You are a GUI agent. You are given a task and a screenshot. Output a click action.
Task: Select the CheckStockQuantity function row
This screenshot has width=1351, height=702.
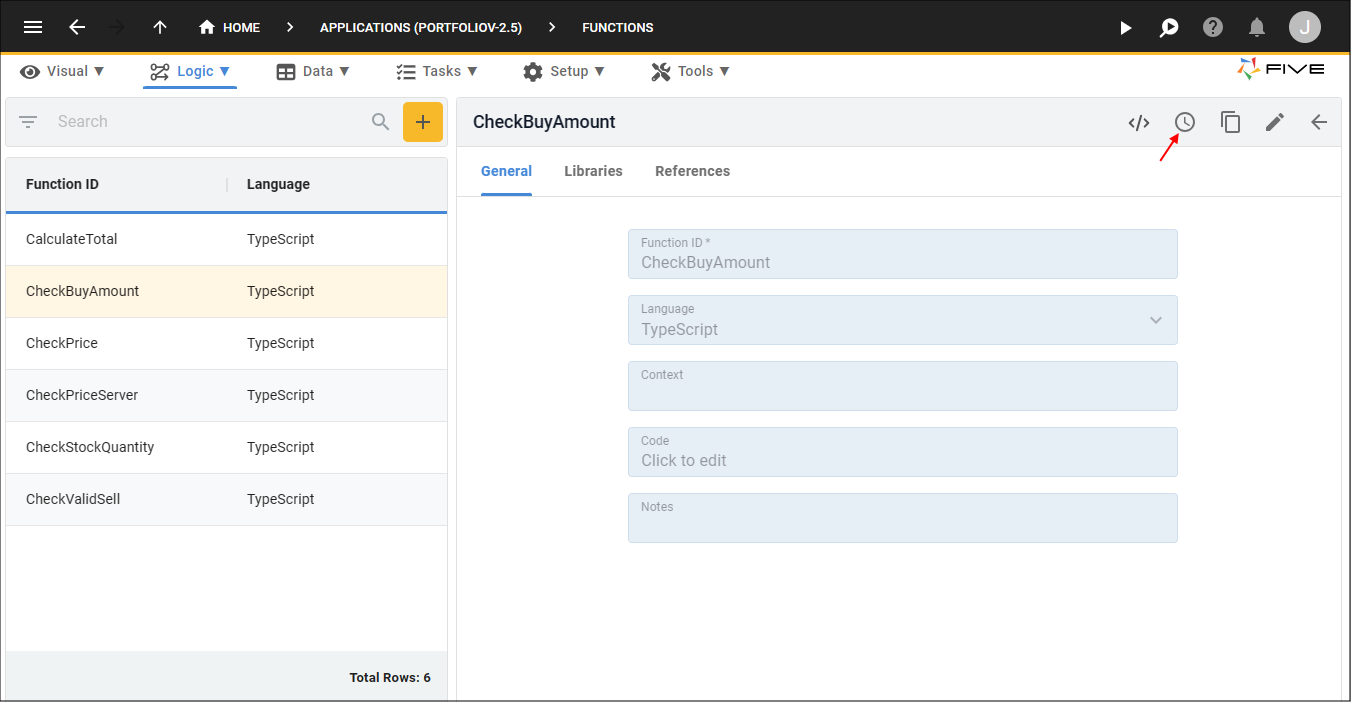click(226, 447)
